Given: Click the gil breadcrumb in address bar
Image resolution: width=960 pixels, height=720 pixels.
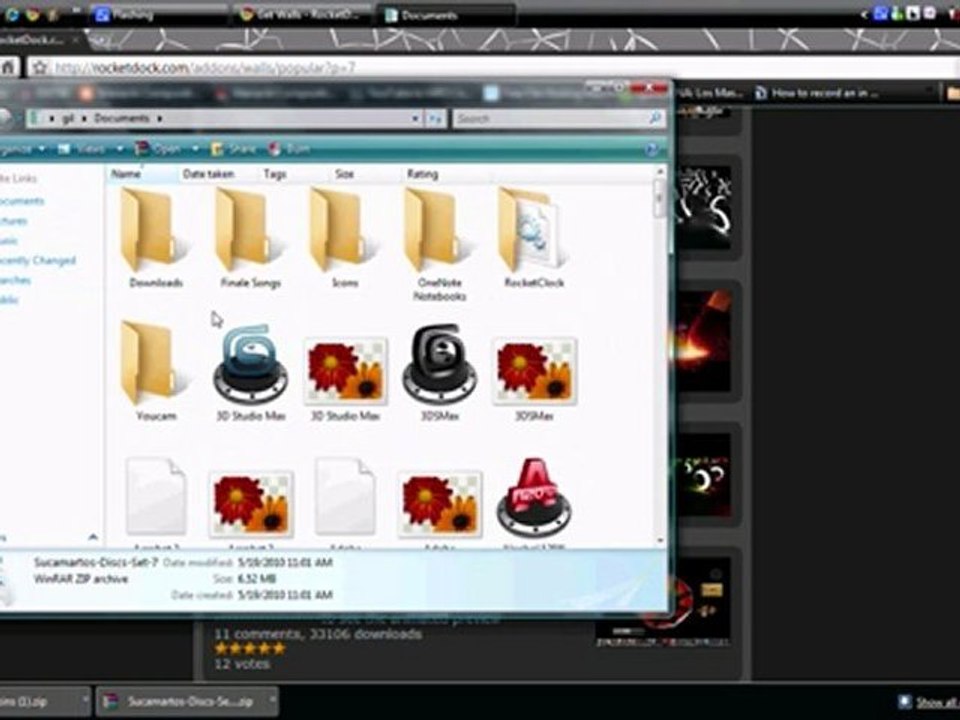Looking at the screenshot, I should pyautogui.click(x=68, y=118).
